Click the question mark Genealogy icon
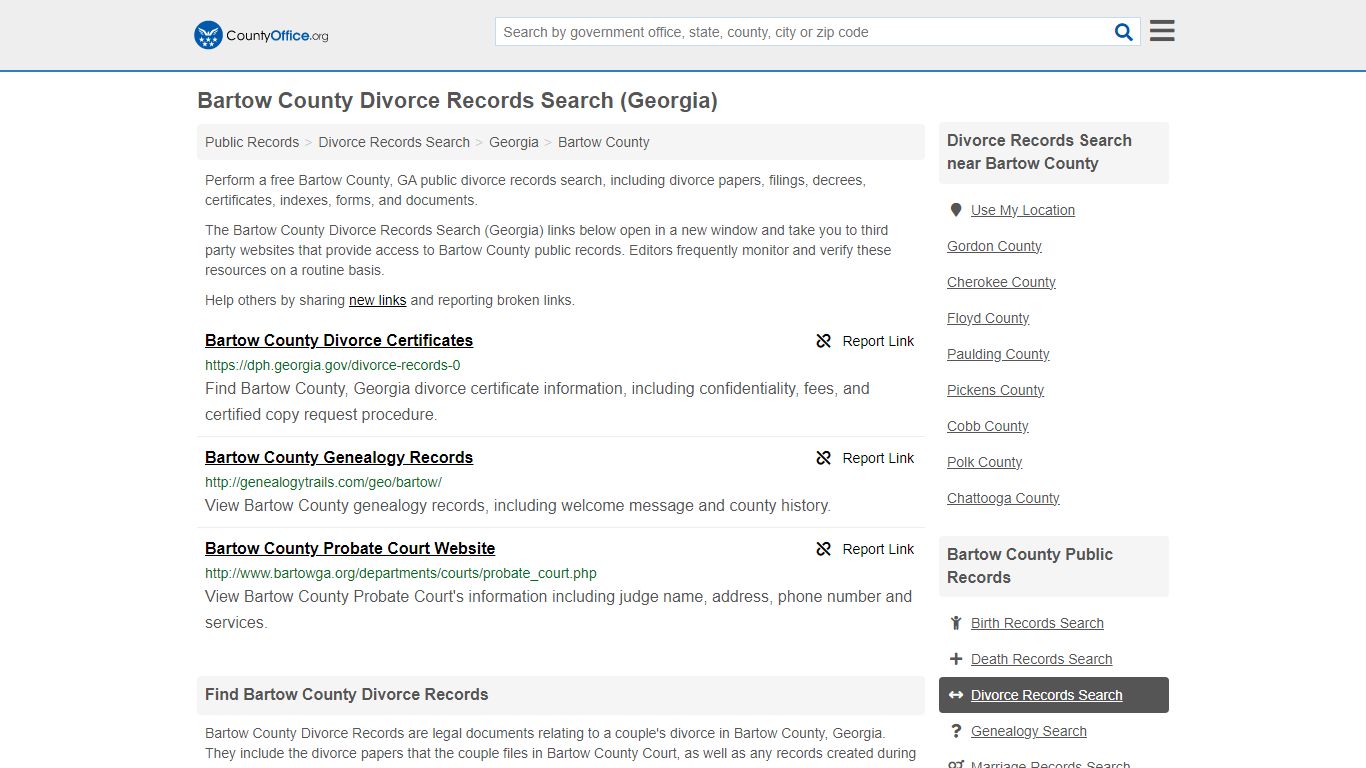1366x768 pixels. click(x=956, y=731)
